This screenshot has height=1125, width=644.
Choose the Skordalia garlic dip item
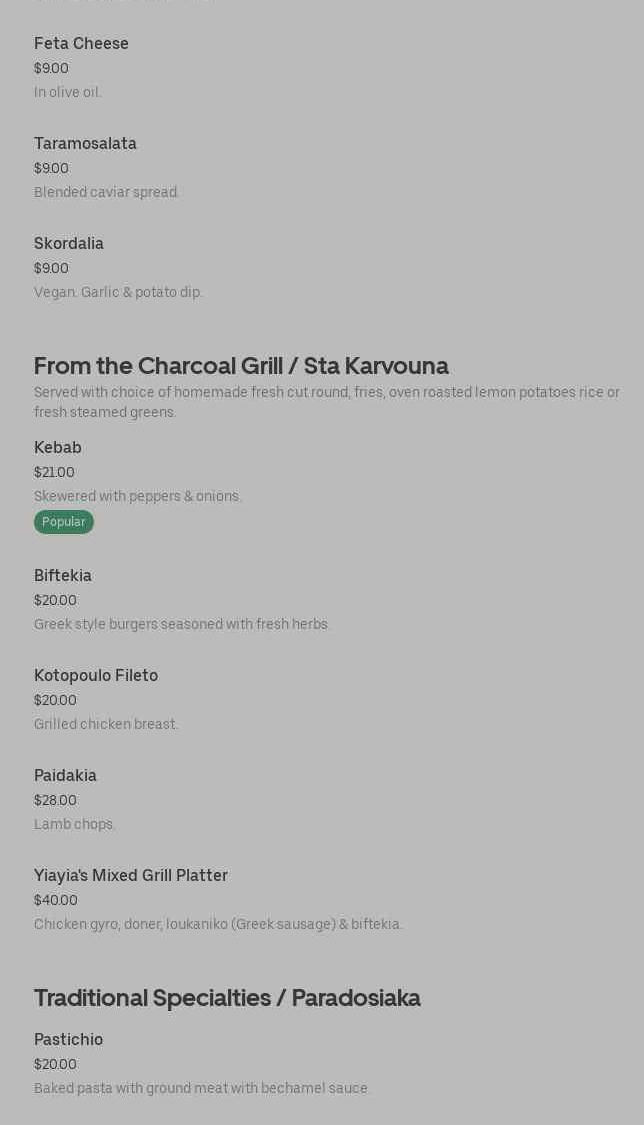click(x=69, y=244)
